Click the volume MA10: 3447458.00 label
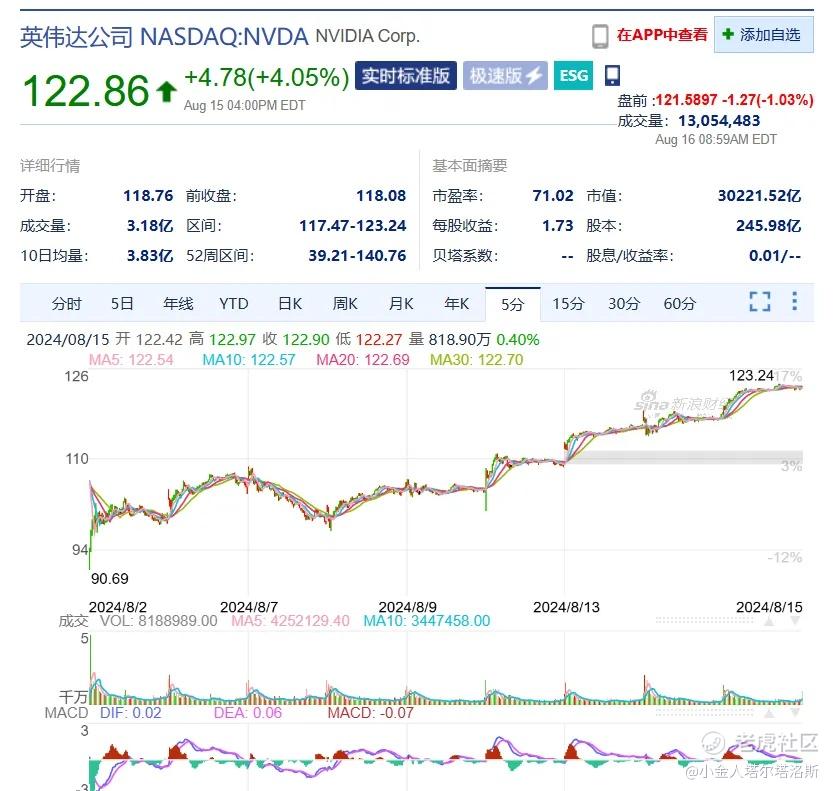The width and height of the screenshot is (834, 791). point(427,621)
